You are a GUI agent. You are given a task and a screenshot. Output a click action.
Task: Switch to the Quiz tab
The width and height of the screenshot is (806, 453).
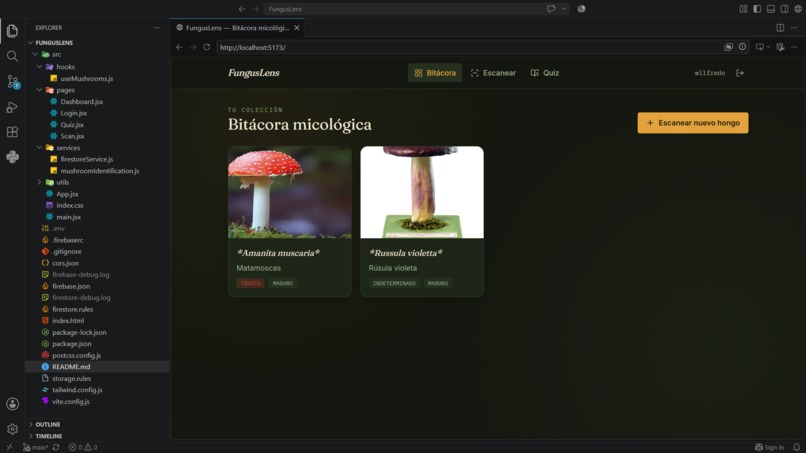(545, 73)
